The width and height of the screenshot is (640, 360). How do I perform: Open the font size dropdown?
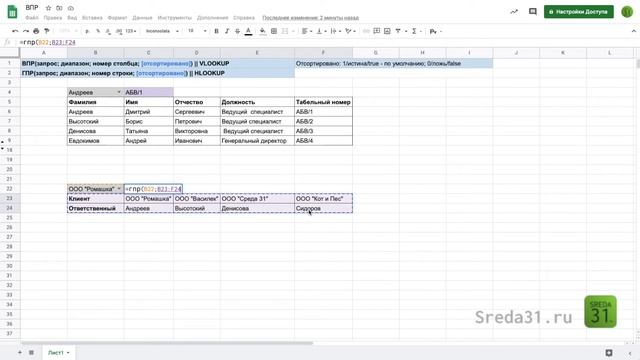[197, 31]
